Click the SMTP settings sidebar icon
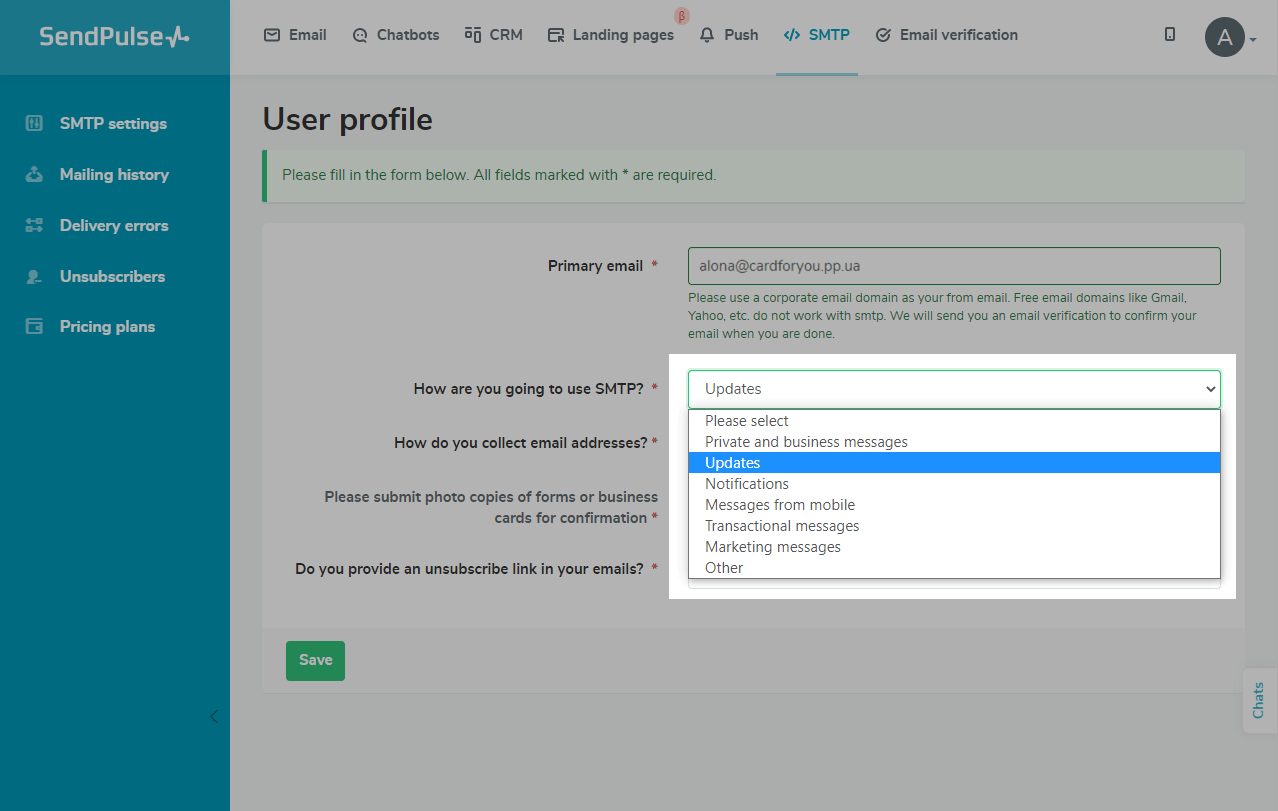Viewport: 1278px width, 811px height. pos(34,124)
